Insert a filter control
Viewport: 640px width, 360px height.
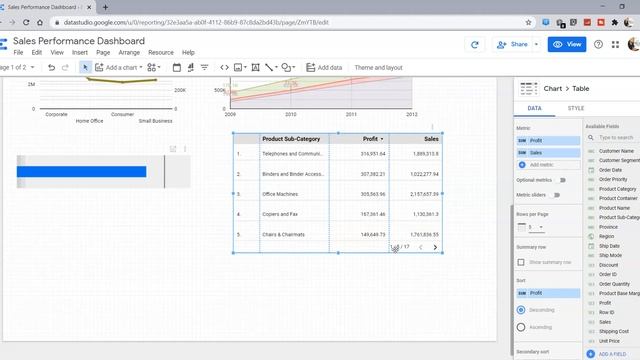click(204, 67)
